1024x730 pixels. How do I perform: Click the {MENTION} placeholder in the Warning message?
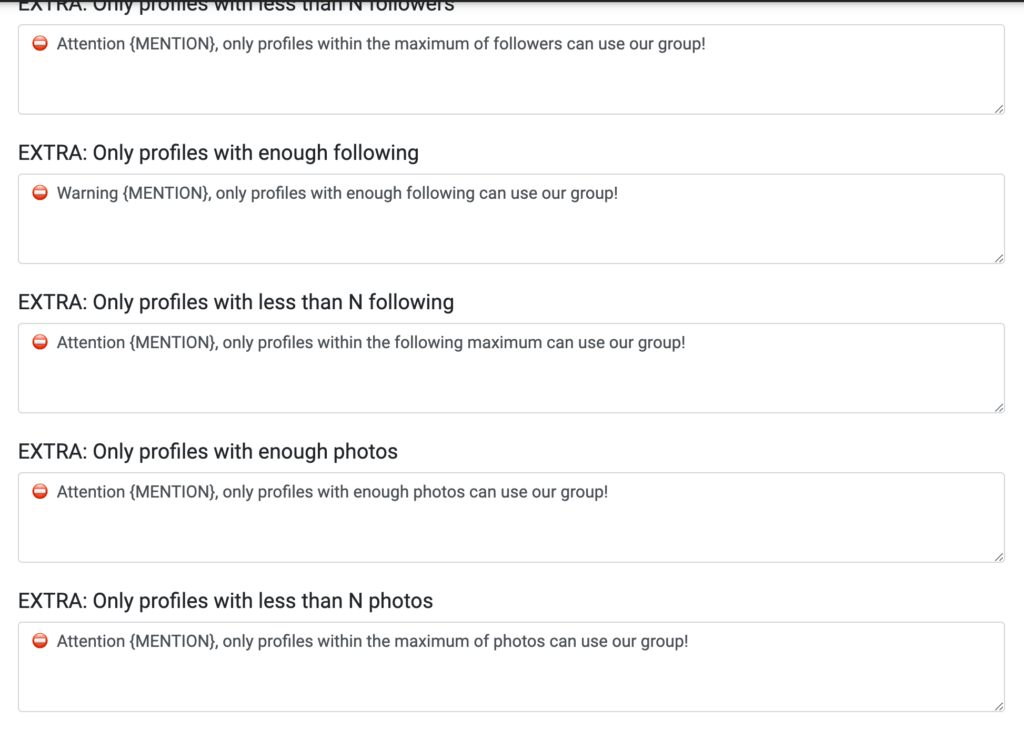[166, 193]
